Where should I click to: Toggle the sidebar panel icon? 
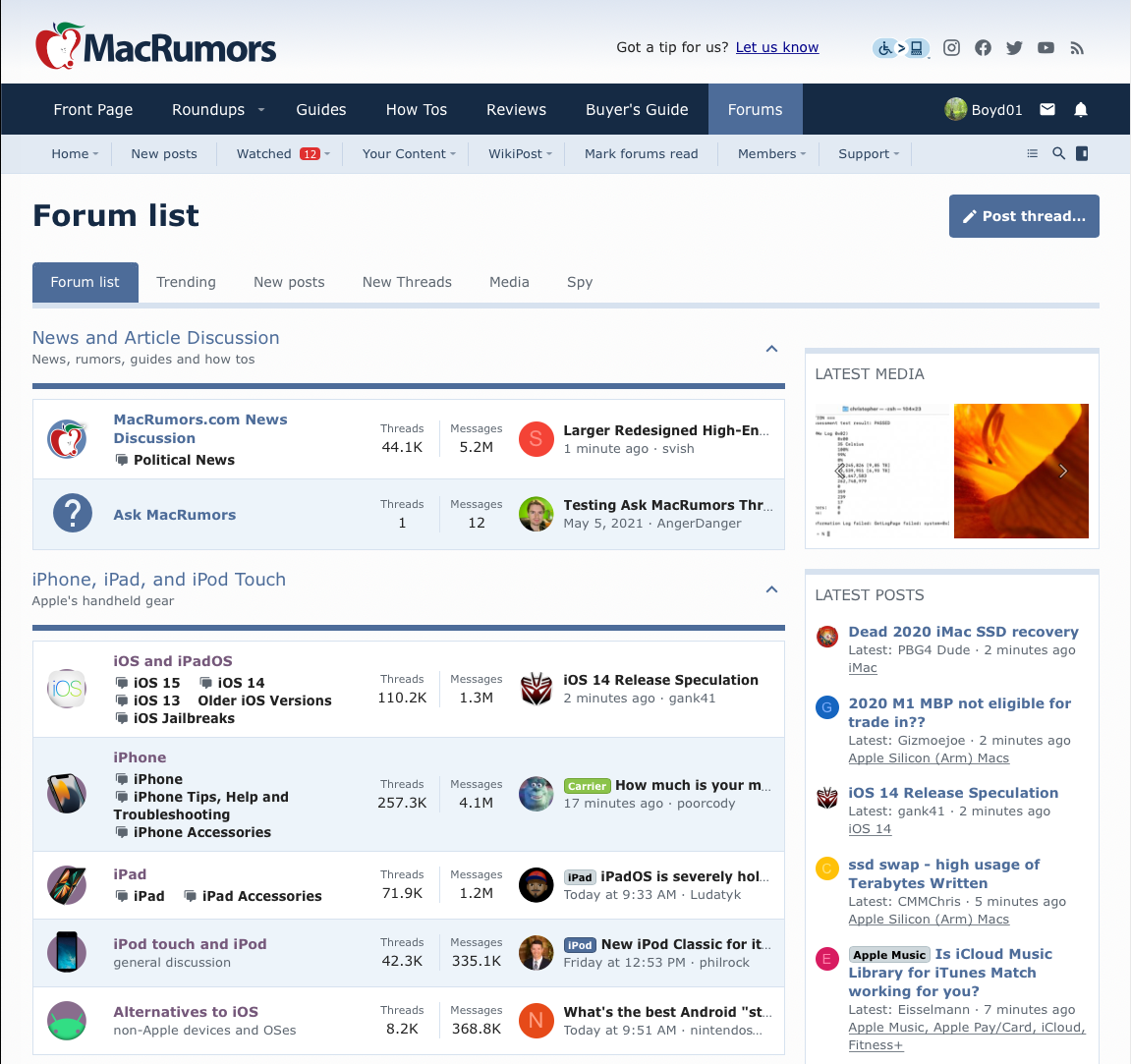[1082, 153]
